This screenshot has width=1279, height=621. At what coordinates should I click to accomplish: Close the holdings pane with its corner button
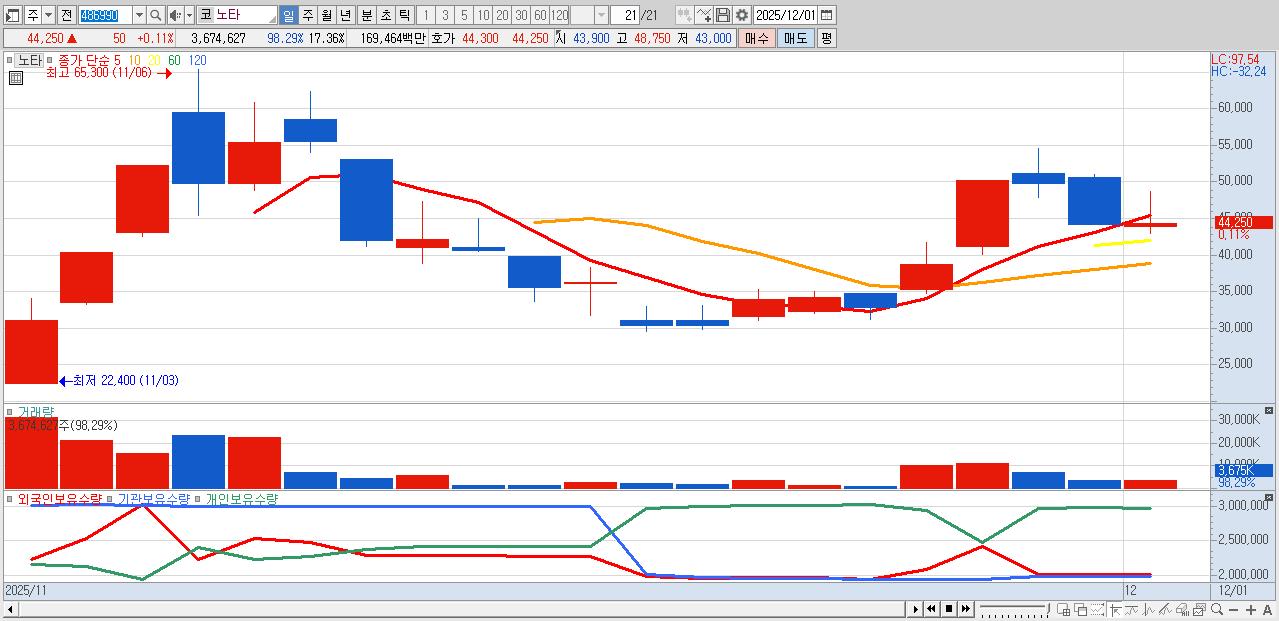(1270, 497)
